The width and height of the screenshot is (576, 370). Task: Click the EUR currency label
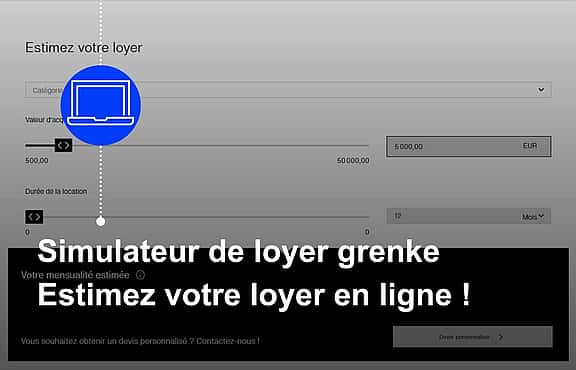(530, 146)
